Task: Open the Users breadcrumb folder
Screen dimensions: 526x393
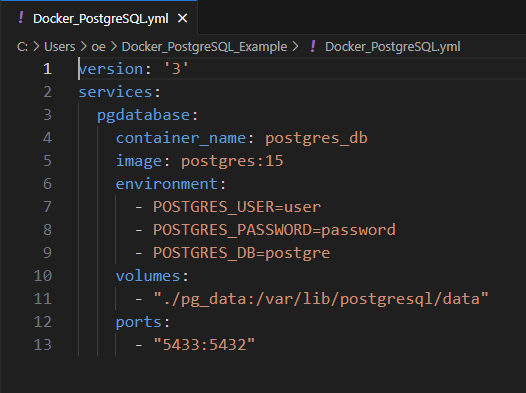Action: click(60, 47)
